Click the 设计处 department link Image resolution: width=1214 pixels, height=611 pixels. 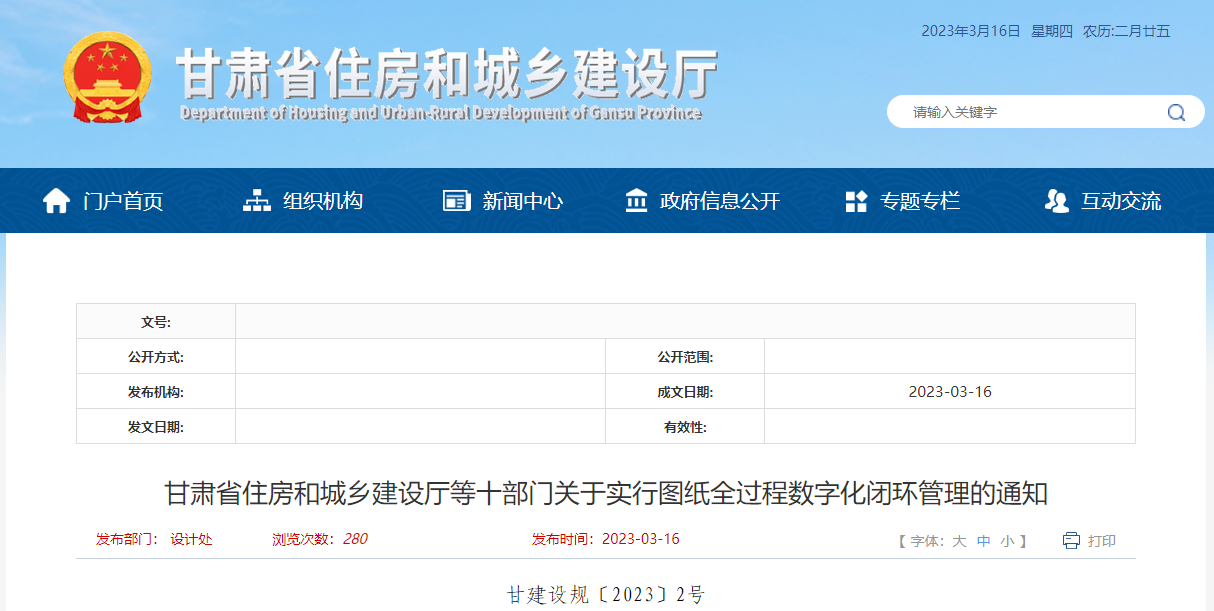[190, 540]
